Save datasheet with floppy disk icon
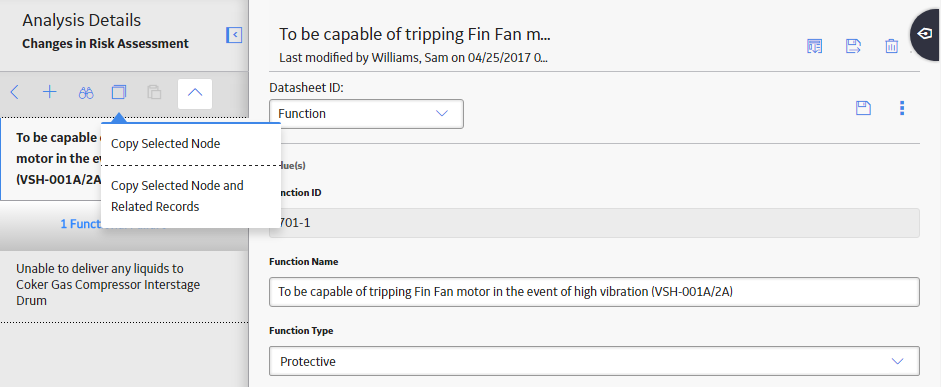This screenshot has width=941, height=387. 863,108
